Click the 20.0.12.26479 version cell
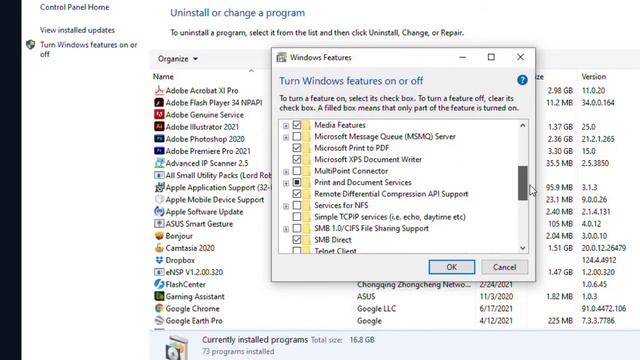 604,248
